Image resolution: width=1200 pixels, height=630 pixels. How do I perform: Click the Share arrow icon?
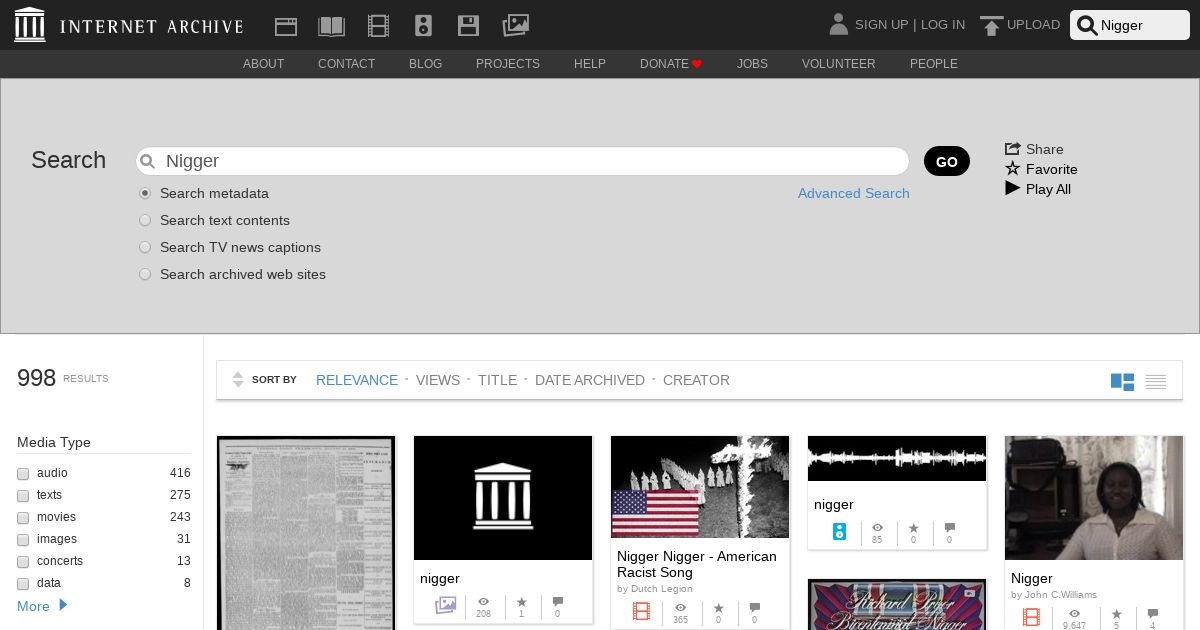[x=1013, y=148]
